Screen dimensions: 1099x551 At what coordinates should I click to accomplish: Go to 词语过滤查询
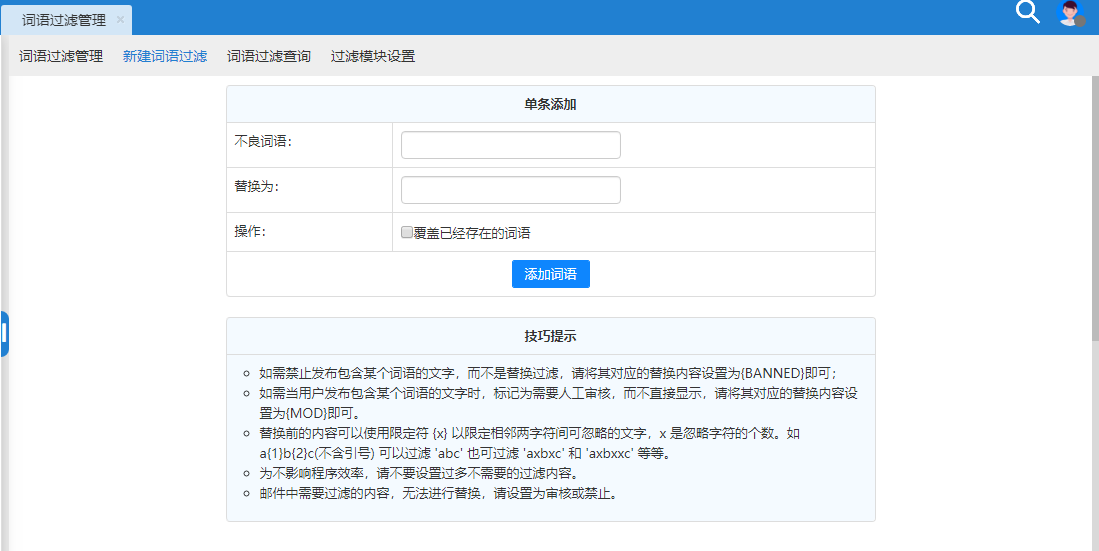coord(269,56)
